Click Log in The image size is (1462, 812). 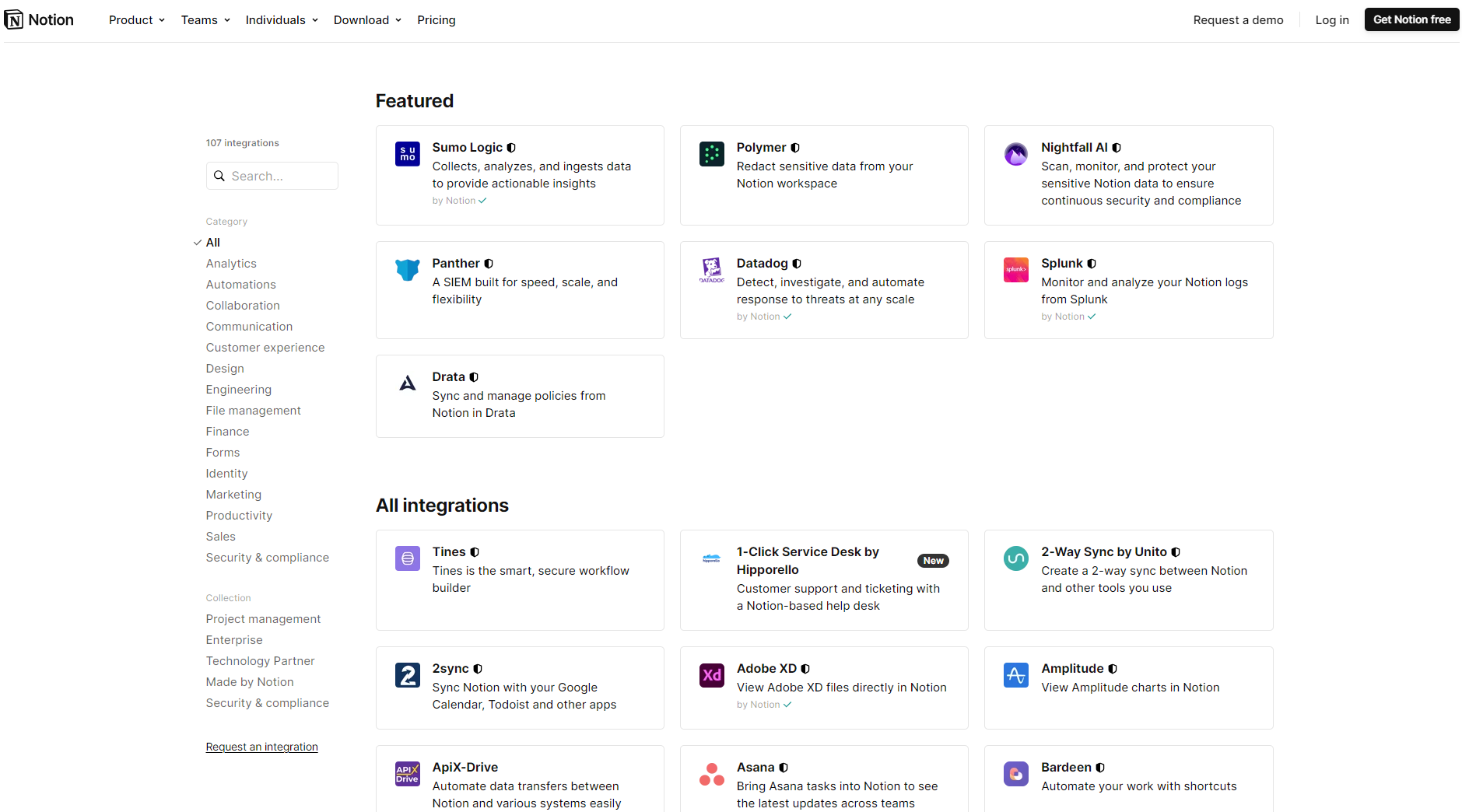click(x=1332, y=20)
